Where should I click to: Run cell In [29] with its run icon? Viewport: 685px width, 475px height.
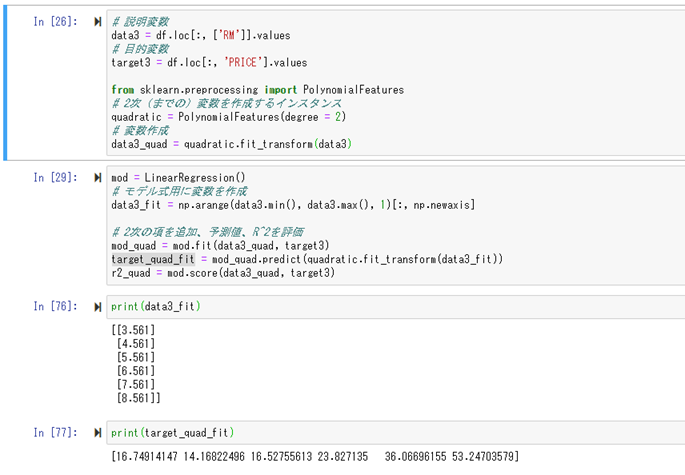click(x=98, y=177)
